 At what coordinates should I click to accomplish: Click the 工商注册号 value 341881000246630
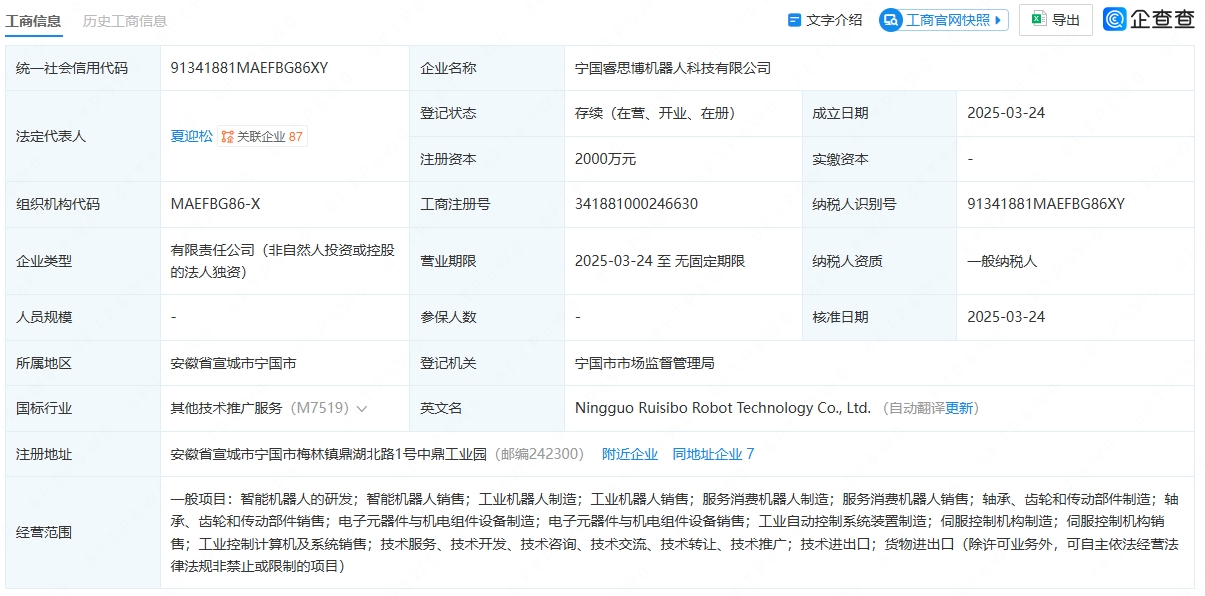coord(636,204)
